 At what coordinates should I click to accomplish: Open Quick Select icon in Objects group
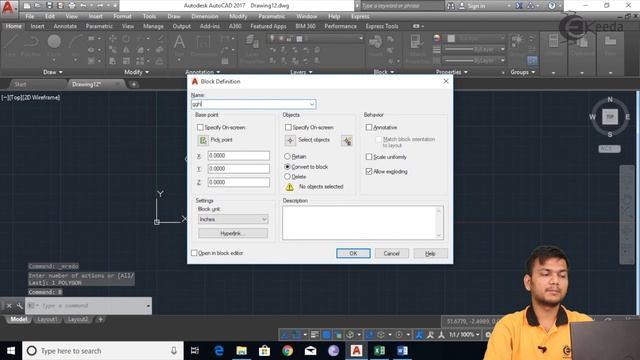[347, 141]
